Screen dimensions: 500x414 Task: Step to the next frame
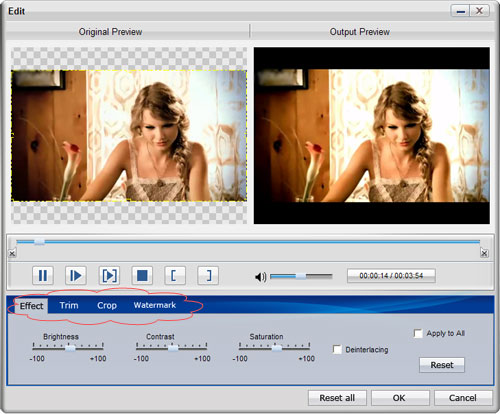click(76, 276)
